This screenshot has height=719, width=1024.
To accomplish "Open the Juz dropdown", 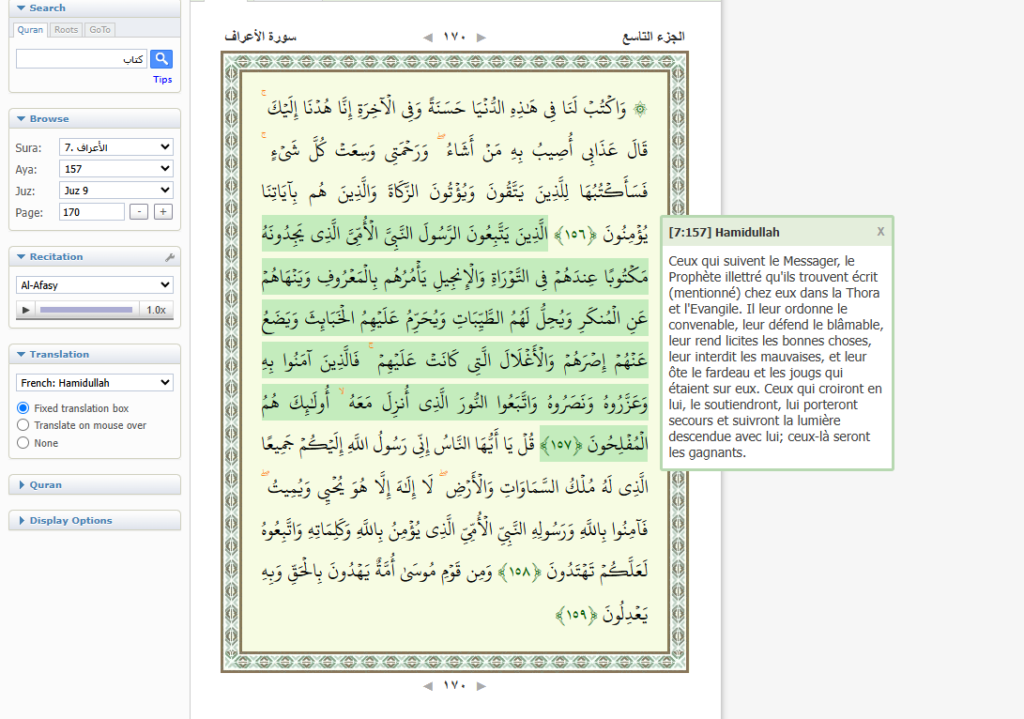I will tap(116, 190).
